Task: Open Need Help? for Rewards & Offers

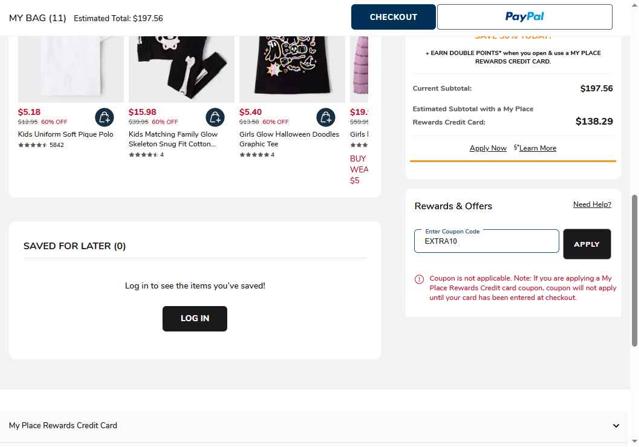Action: 591,205
